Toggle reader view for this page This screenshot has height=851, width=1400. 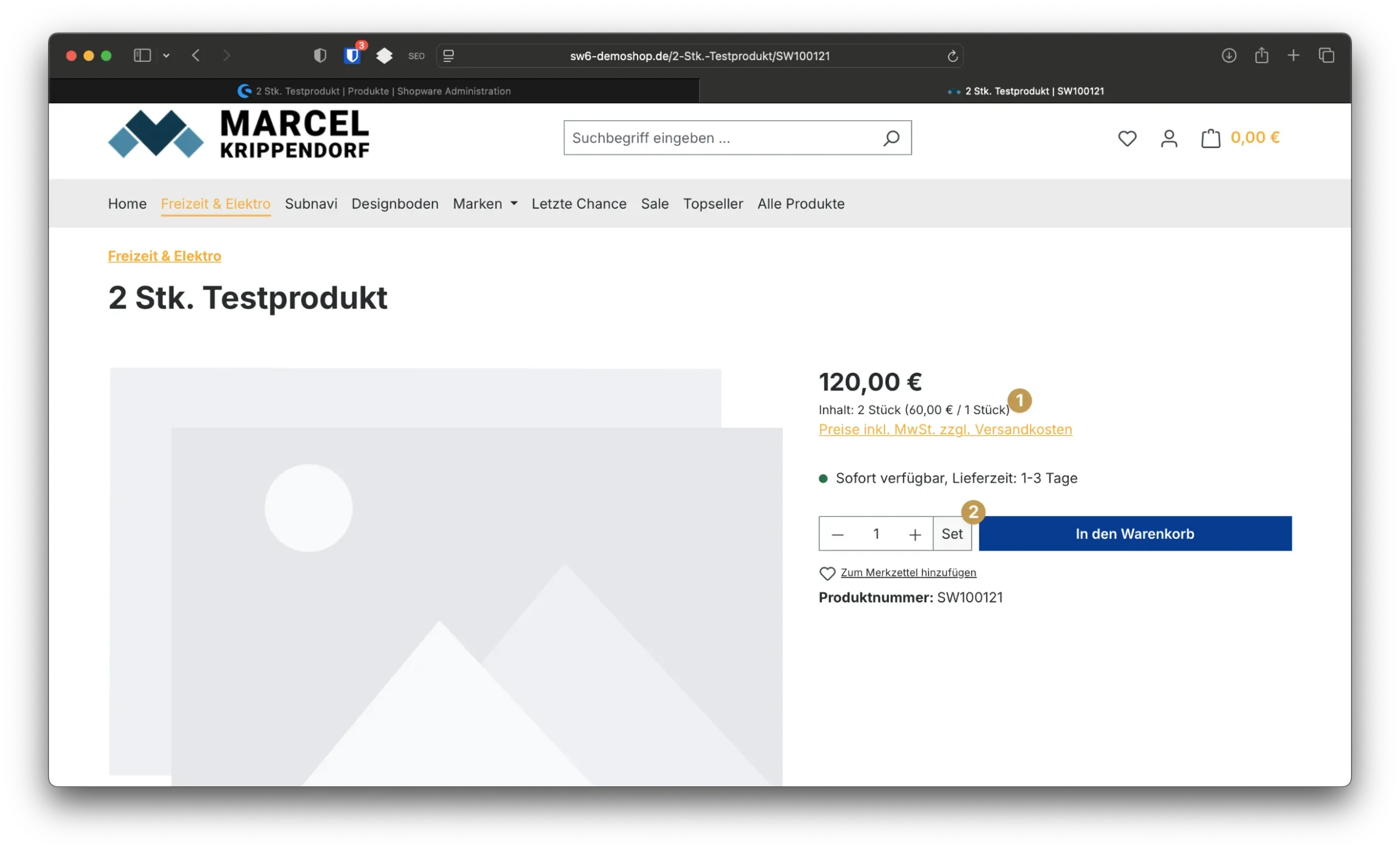click(x=448, y=56)
